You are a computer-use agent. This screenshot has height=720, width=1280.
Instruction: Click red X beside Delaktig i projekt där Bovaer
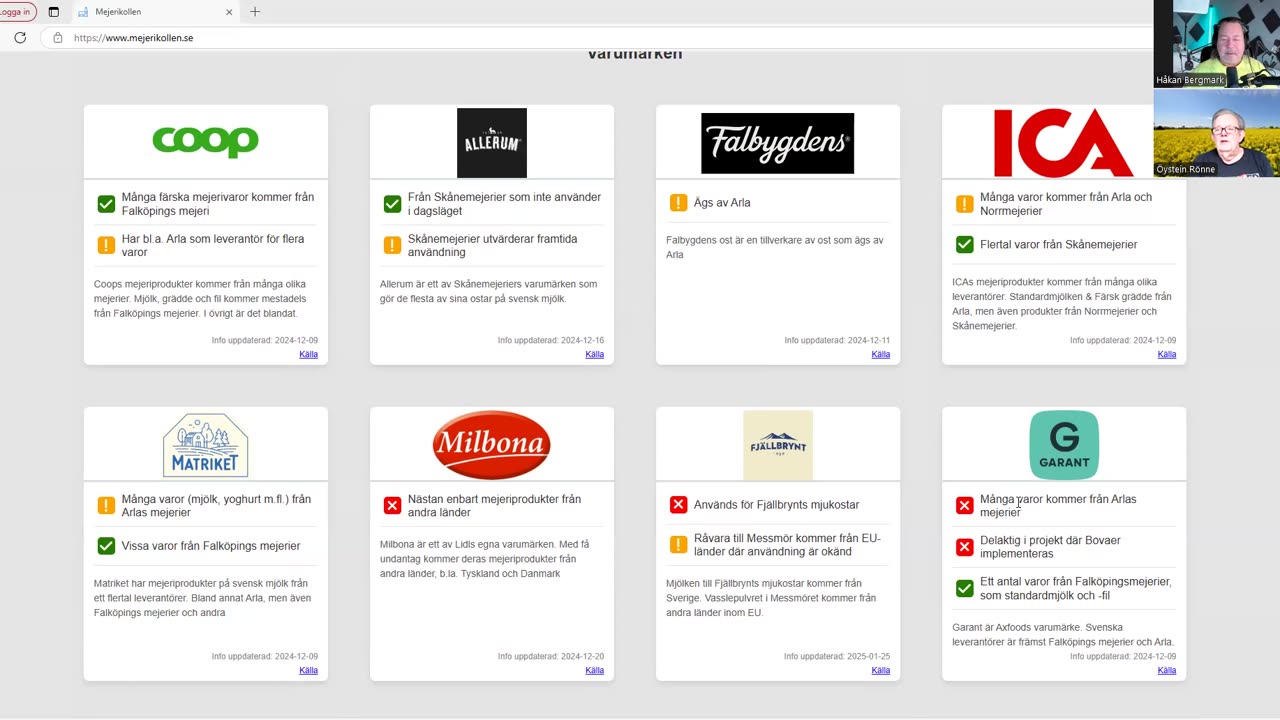pyautogui.click(x=964, y=547)
